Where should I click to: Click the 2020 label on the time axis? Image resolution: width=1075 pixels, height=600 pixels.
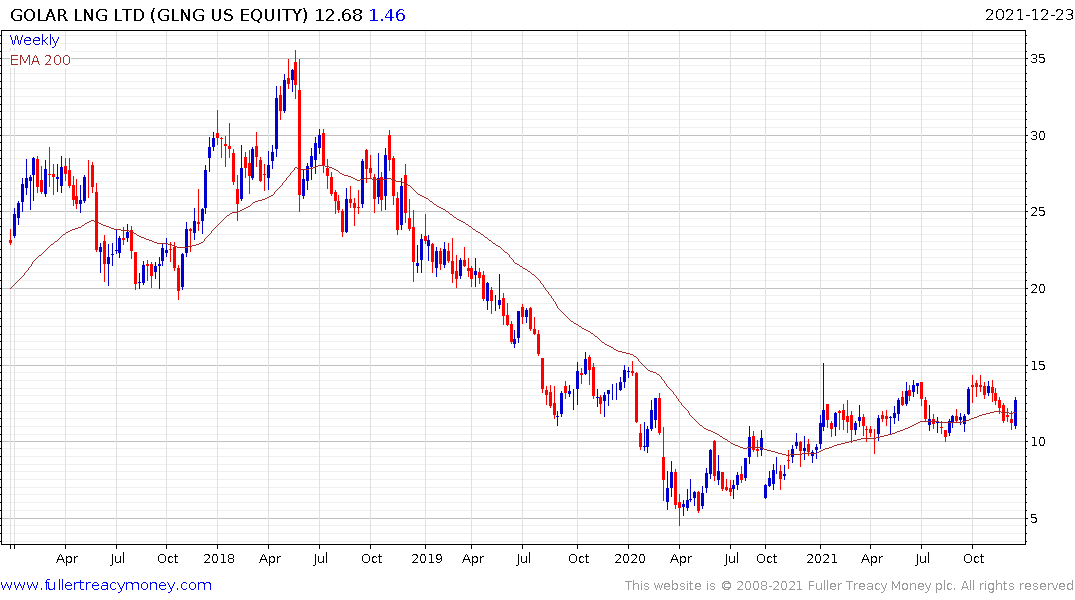[630, 559]
